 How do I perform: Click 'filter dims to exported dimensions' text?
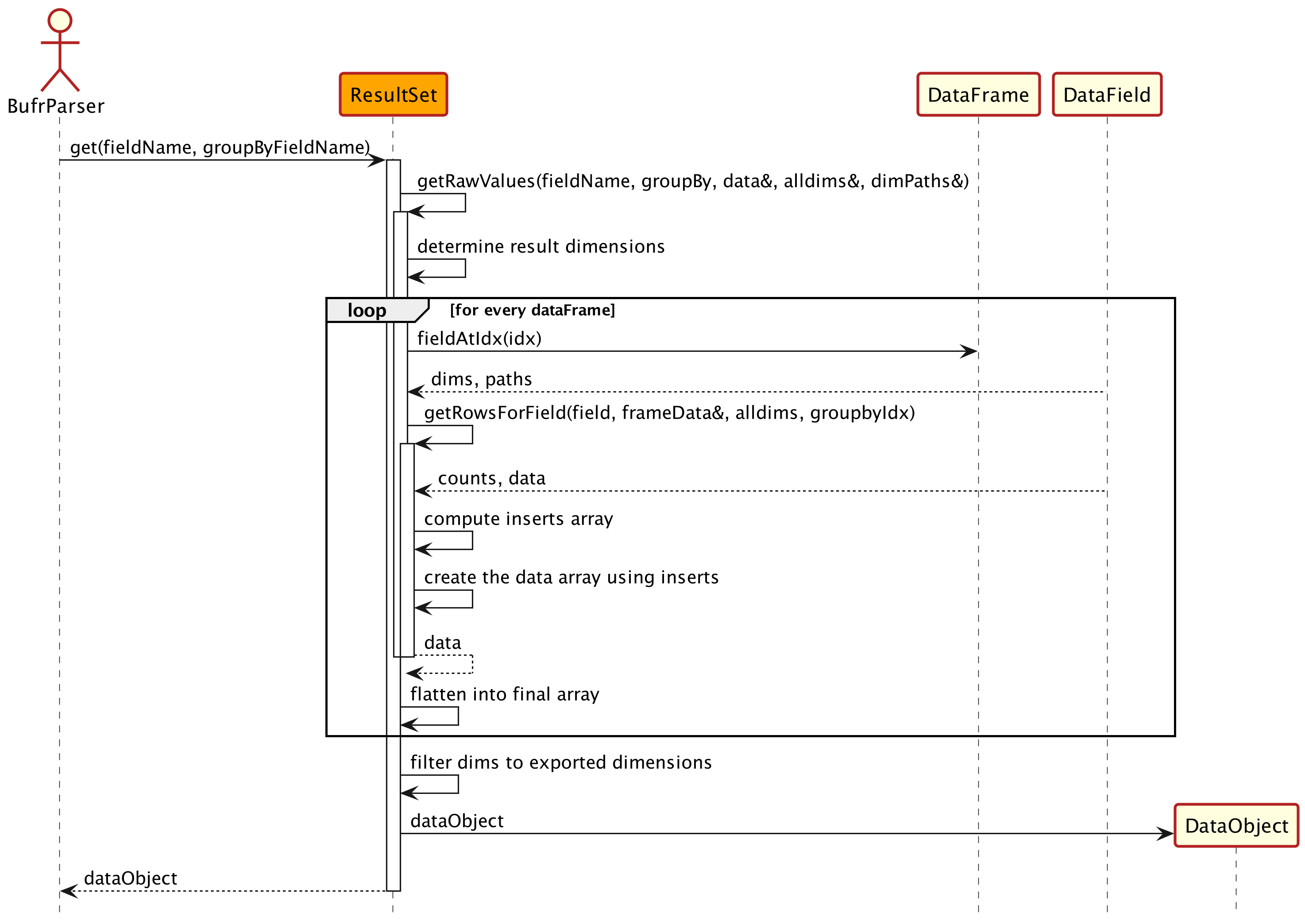pos(561,762)
